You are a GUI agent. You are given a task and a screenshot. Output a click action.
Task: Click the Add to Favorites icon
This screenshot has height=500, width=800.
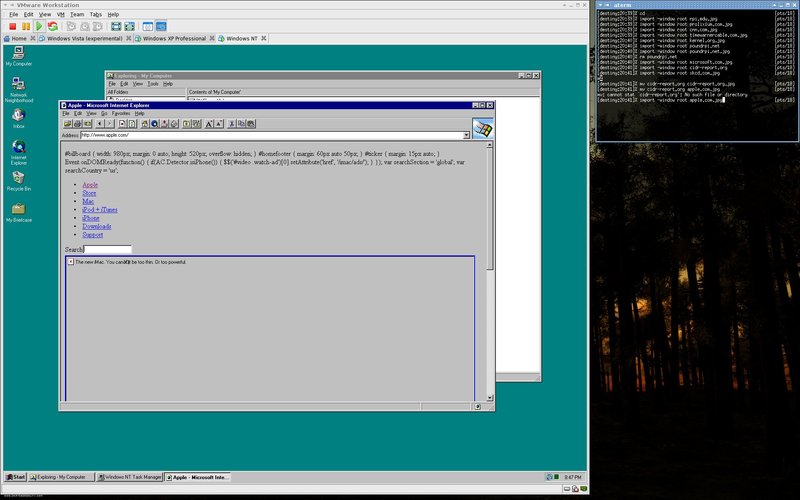[x=197, y=123]
